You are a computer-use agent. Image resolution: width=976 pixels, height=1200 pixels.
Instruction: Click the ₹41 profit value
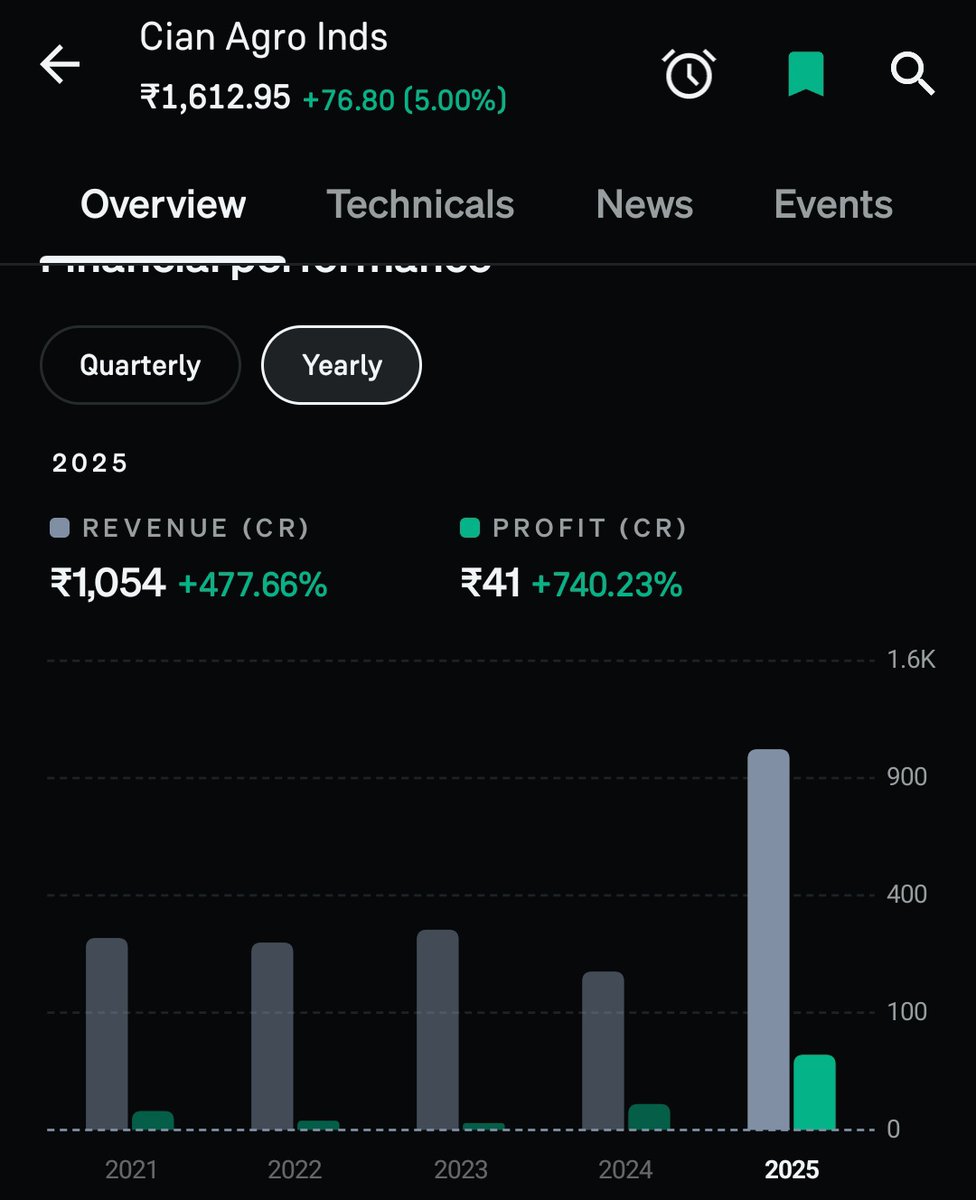[490, 583]
